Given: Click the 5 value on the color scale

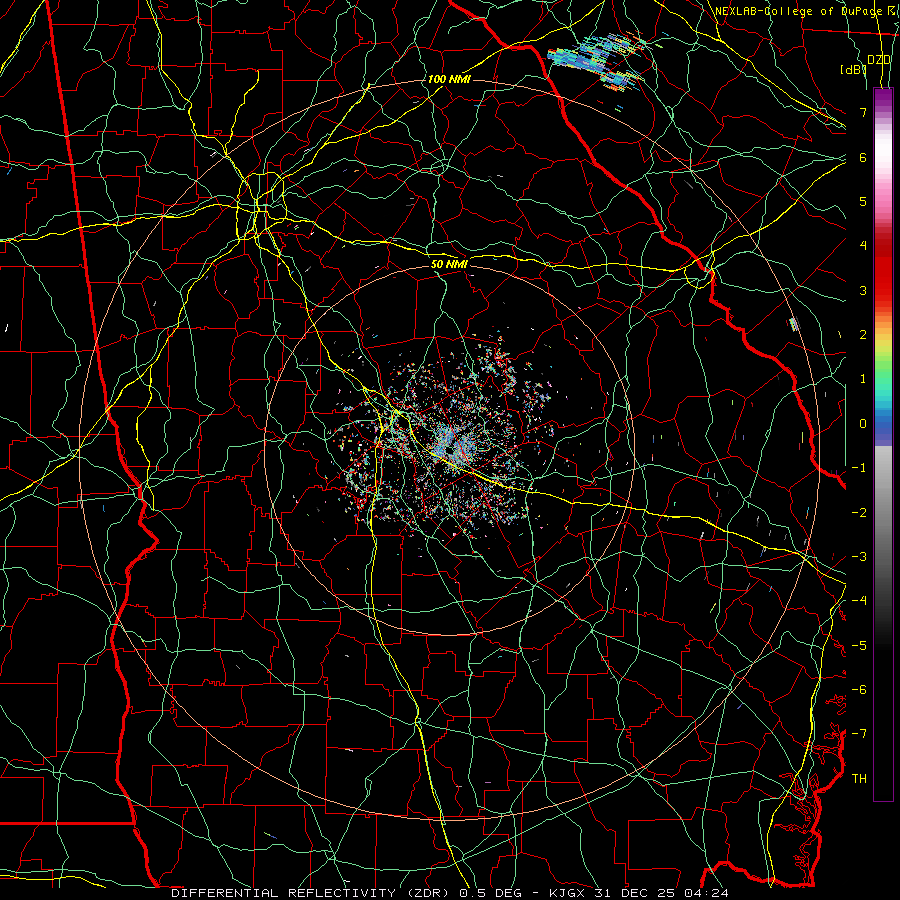Looking at the screenshot, I should click(x=863, y=201).
